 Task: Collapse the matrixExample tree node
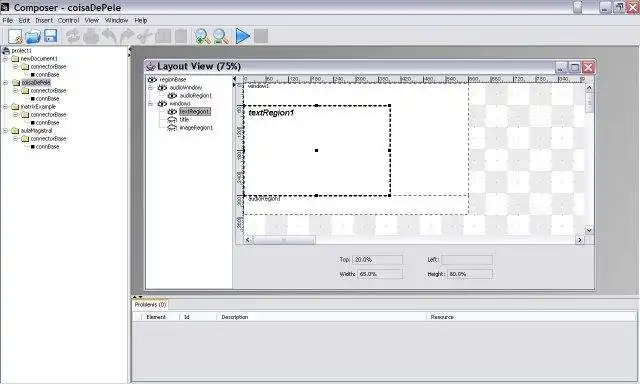coord(5,107)
